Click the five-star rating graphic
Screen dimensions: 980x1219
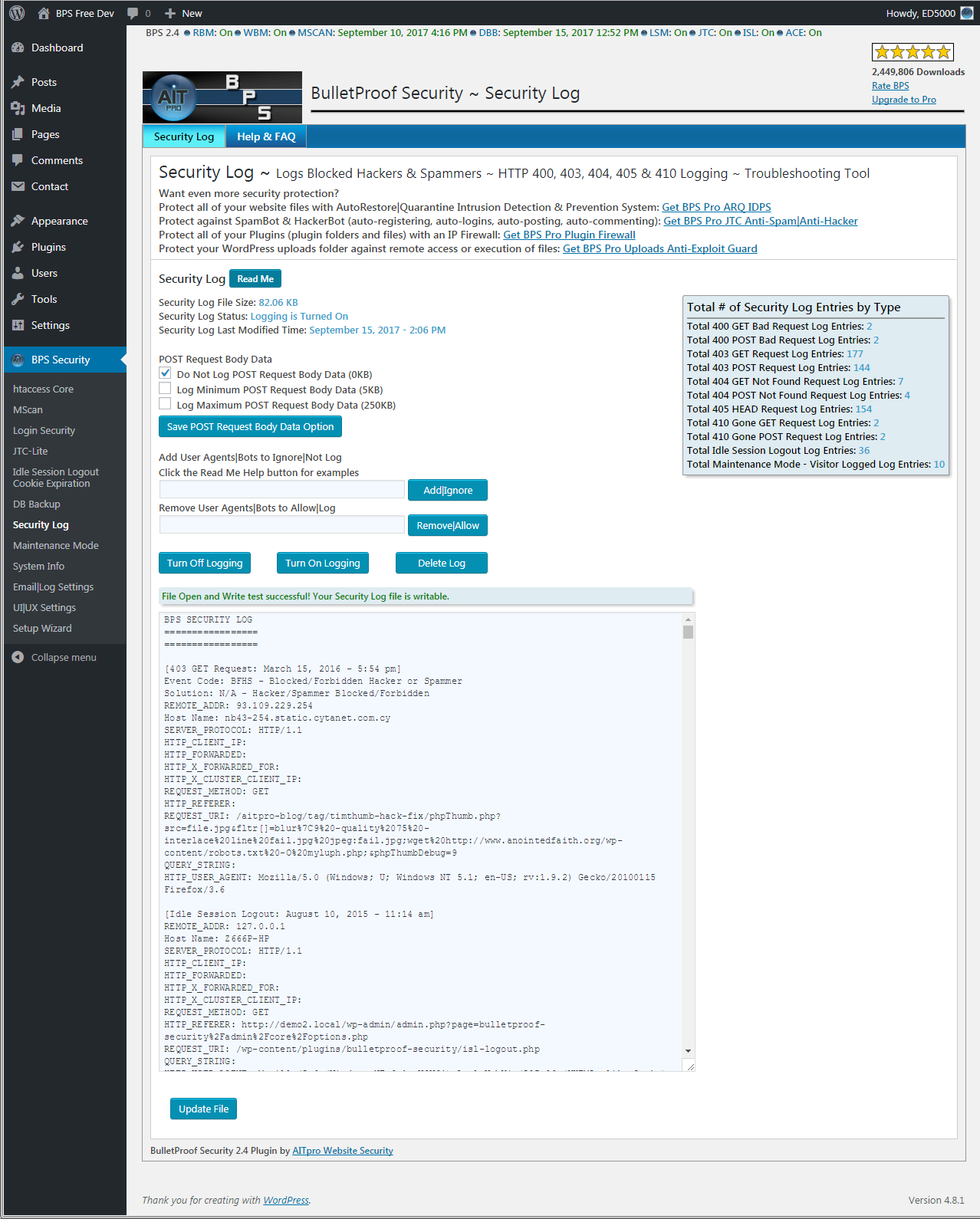tap(913, 52)
